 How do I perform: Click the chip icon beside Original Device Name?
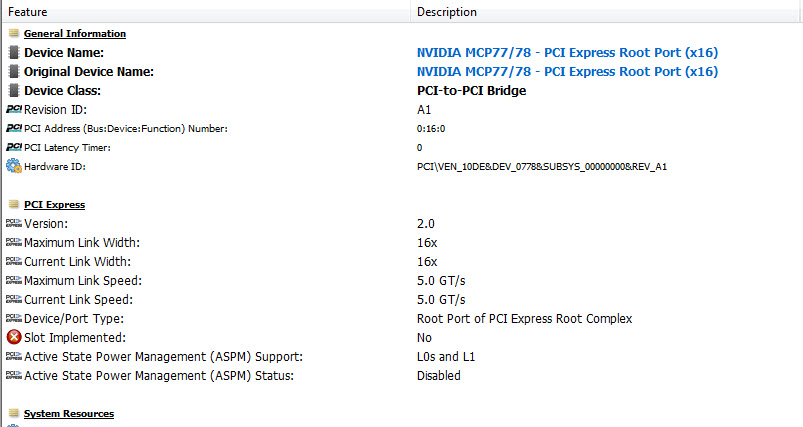[x=14, y=71]
